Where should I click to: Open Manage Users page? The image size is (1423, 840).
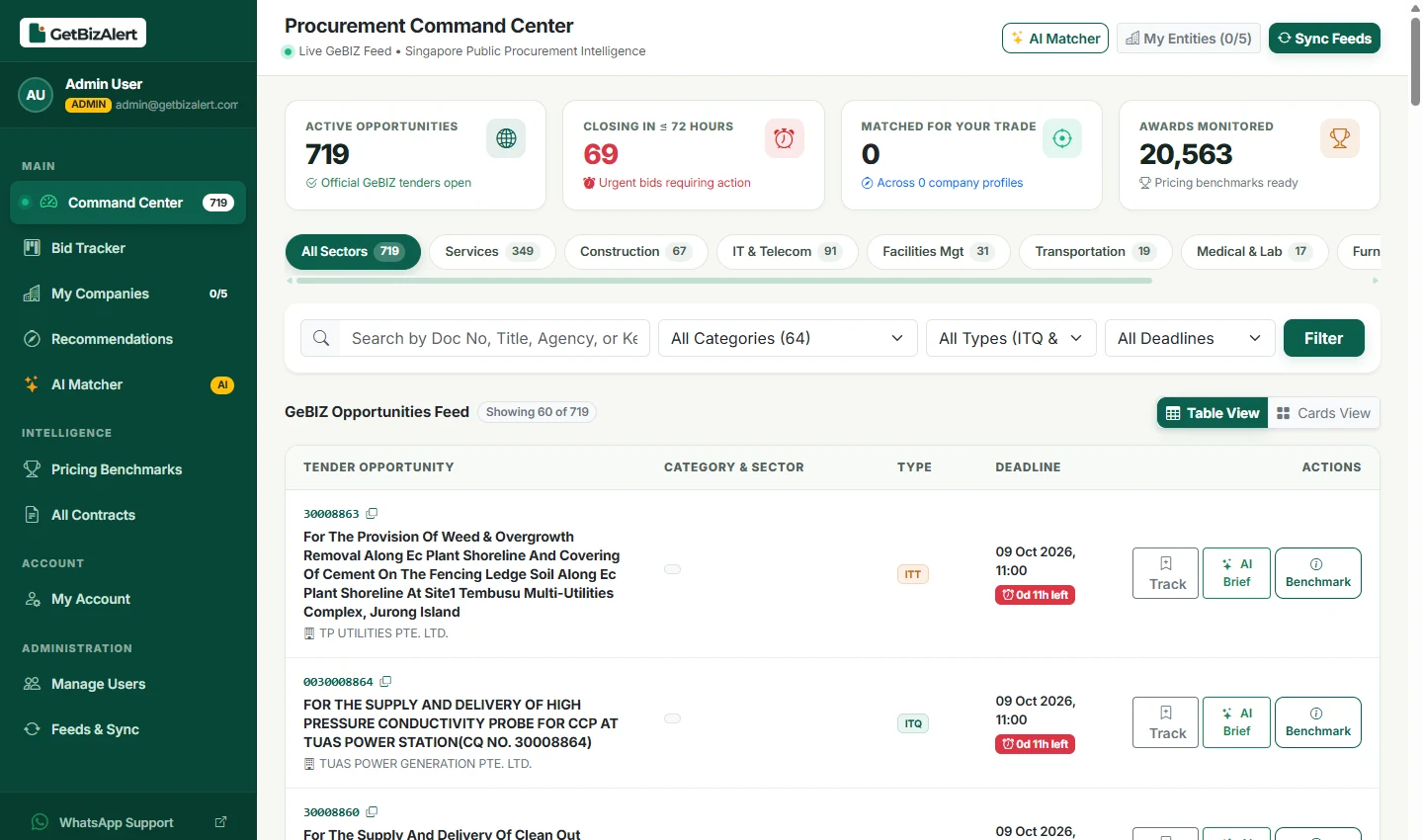coord(128,684)
